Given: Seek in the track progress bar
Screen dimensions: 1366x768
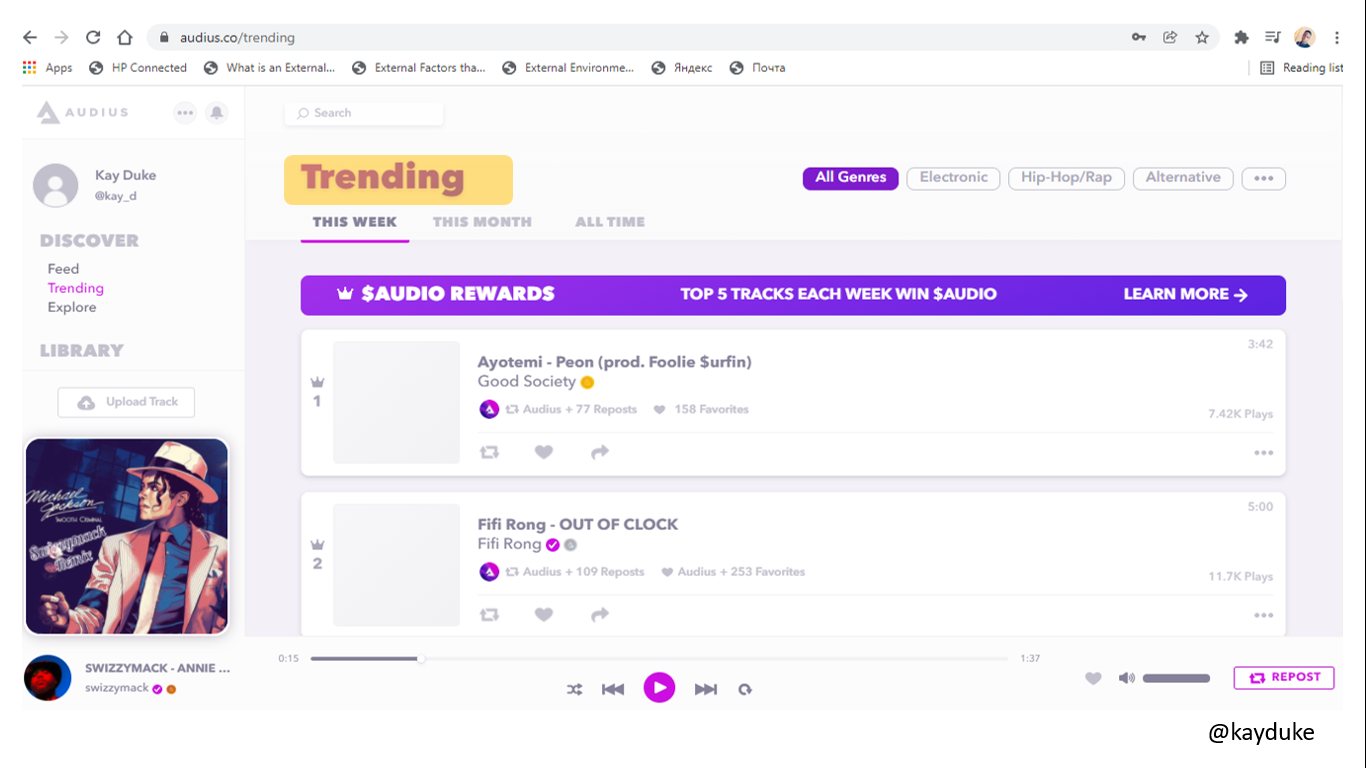Looking at the screenshot, I should pyautogui.click(x=659, y=658).
